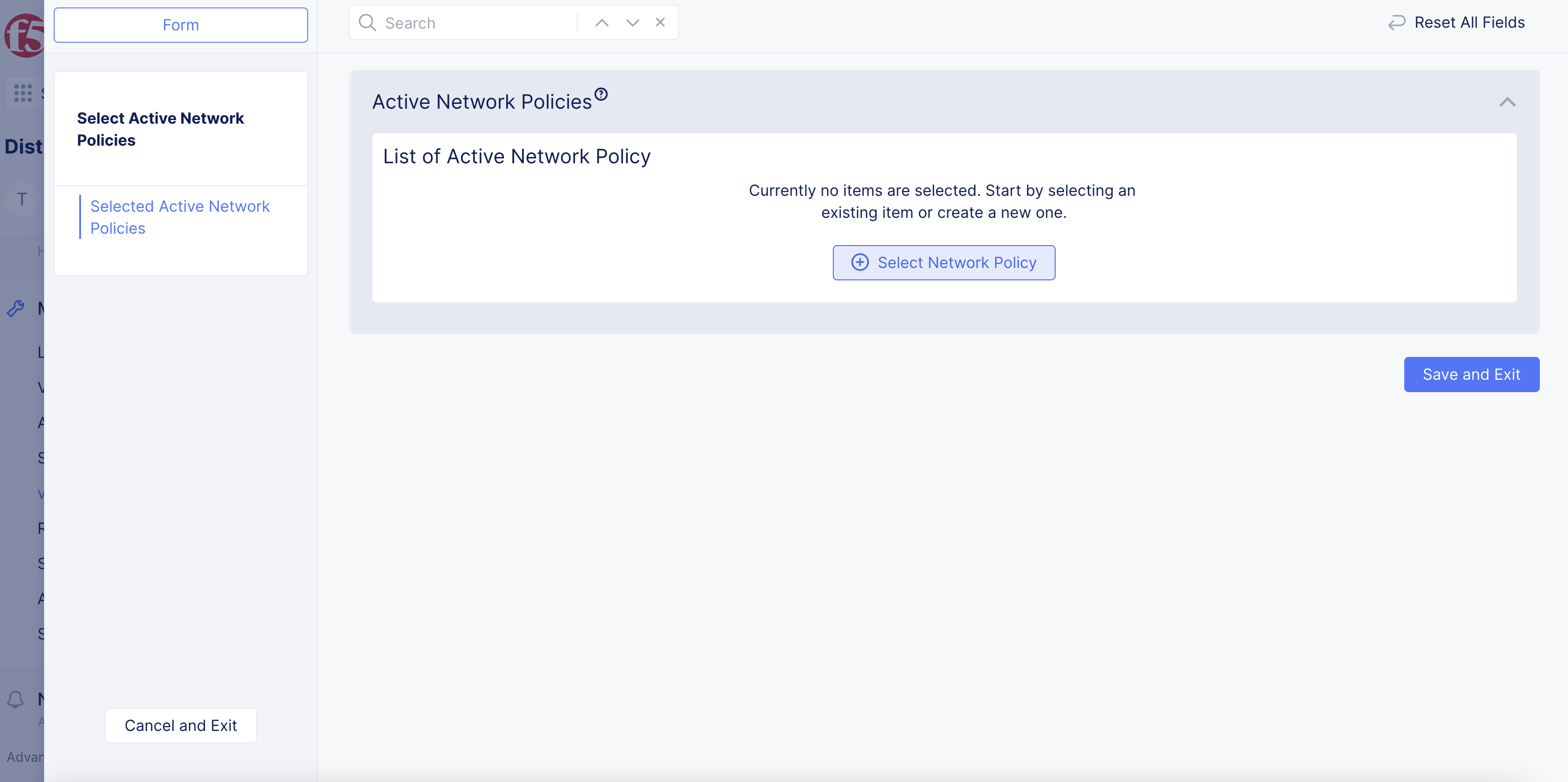Image resolution: width=1568 pixels, height=782 pixels.
Task: Open the notifications bell icon
Action: point(16,700)
